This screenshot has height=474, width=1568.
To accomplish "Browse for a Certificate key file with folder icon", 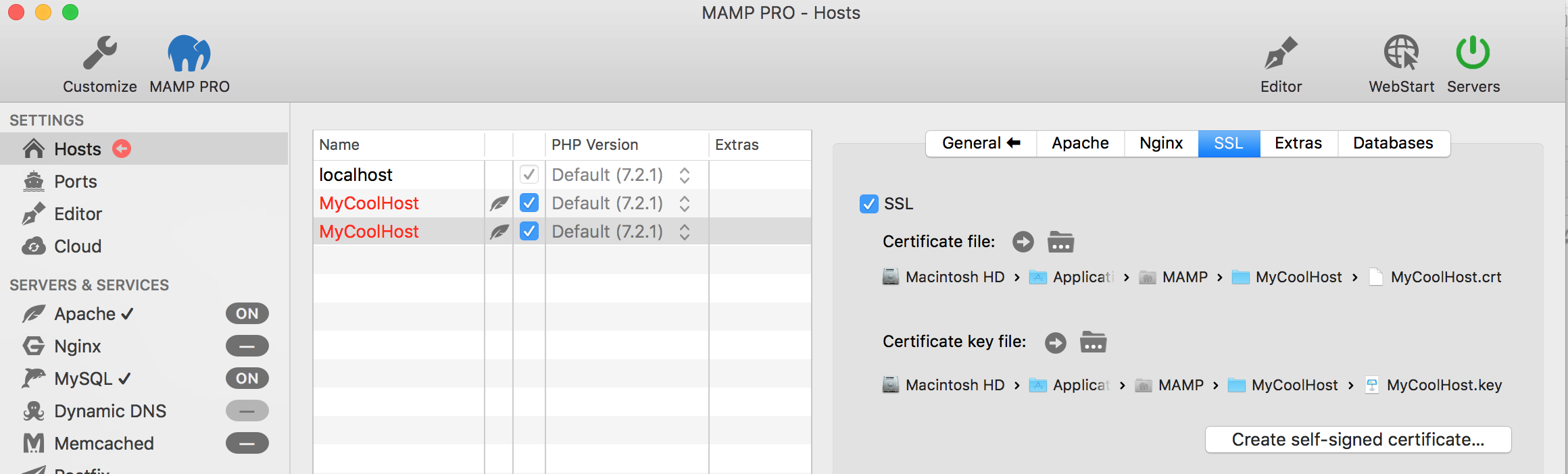I will (1093, 342).
